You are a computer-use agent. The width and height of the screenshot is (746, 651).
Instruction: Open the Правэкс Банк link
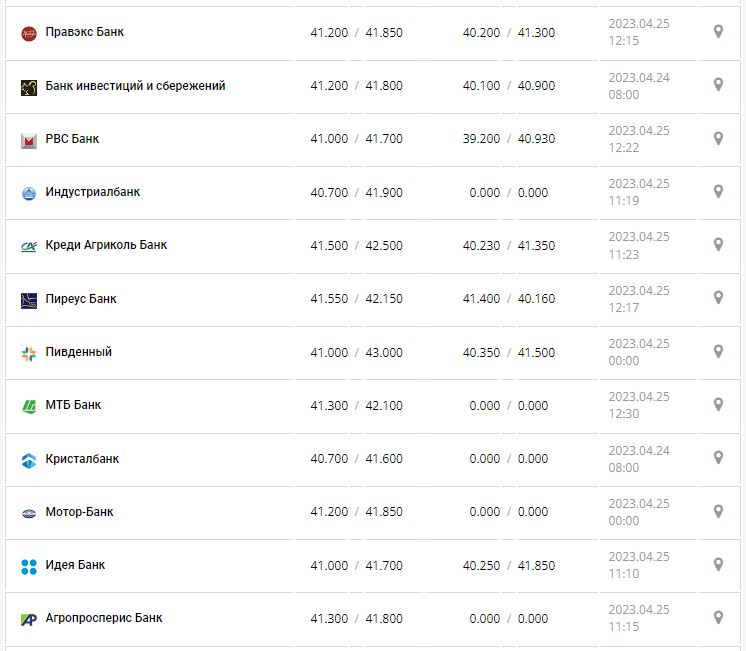point(85,32)
